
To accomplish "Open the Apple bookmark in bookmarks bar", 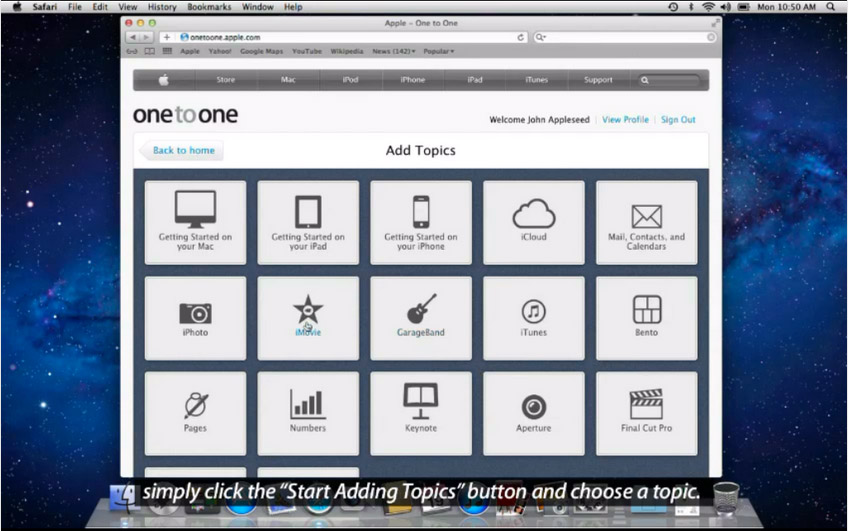I will [x=190, y=51].
